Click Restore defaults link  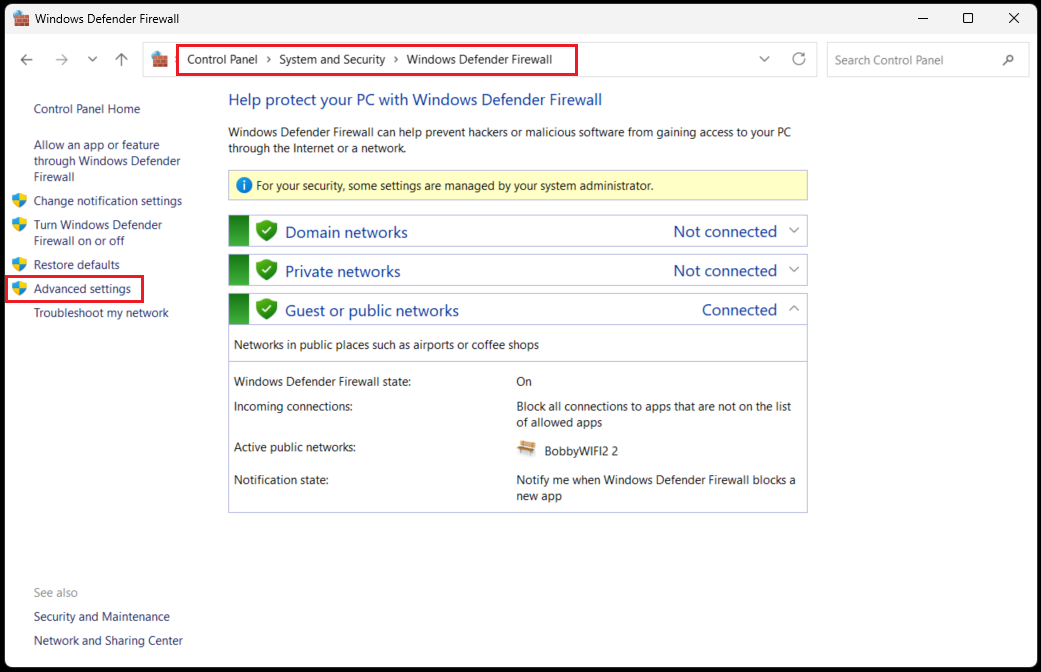click(x=76, y=265)
